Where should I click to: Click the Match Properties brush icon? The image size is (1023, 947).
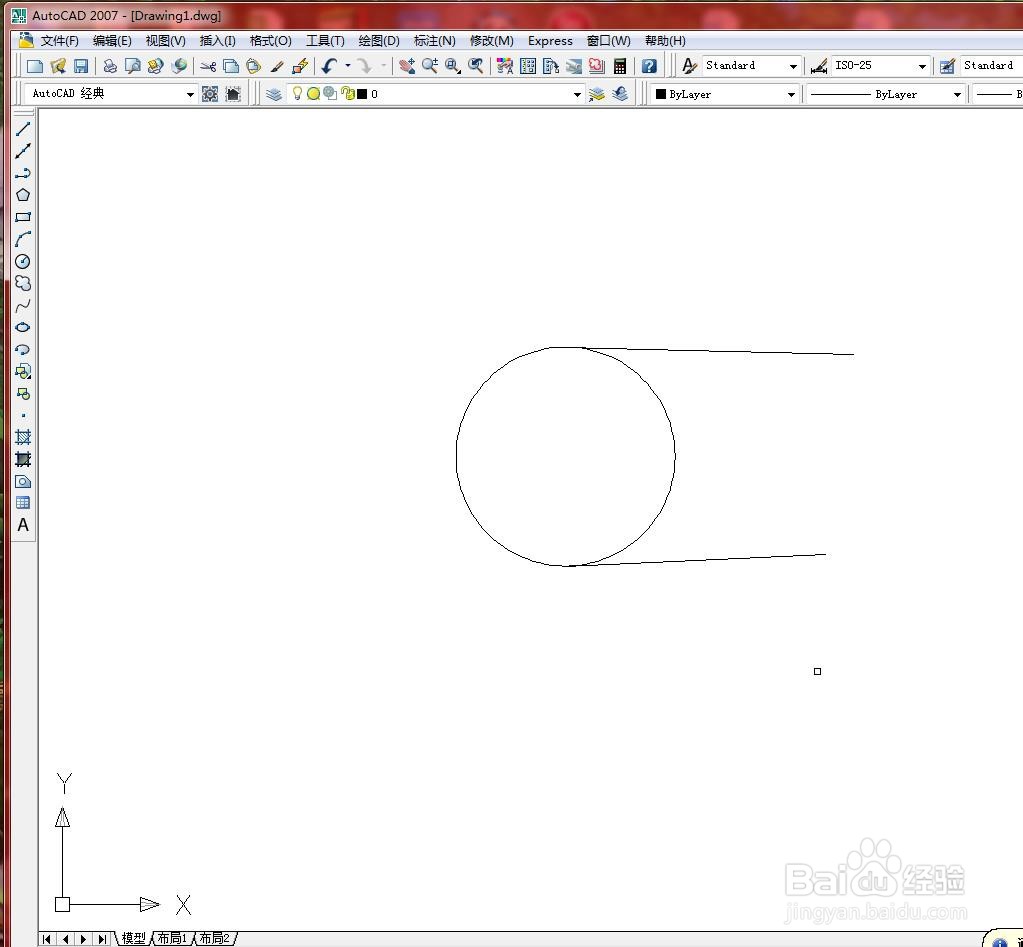pos(277,66)
